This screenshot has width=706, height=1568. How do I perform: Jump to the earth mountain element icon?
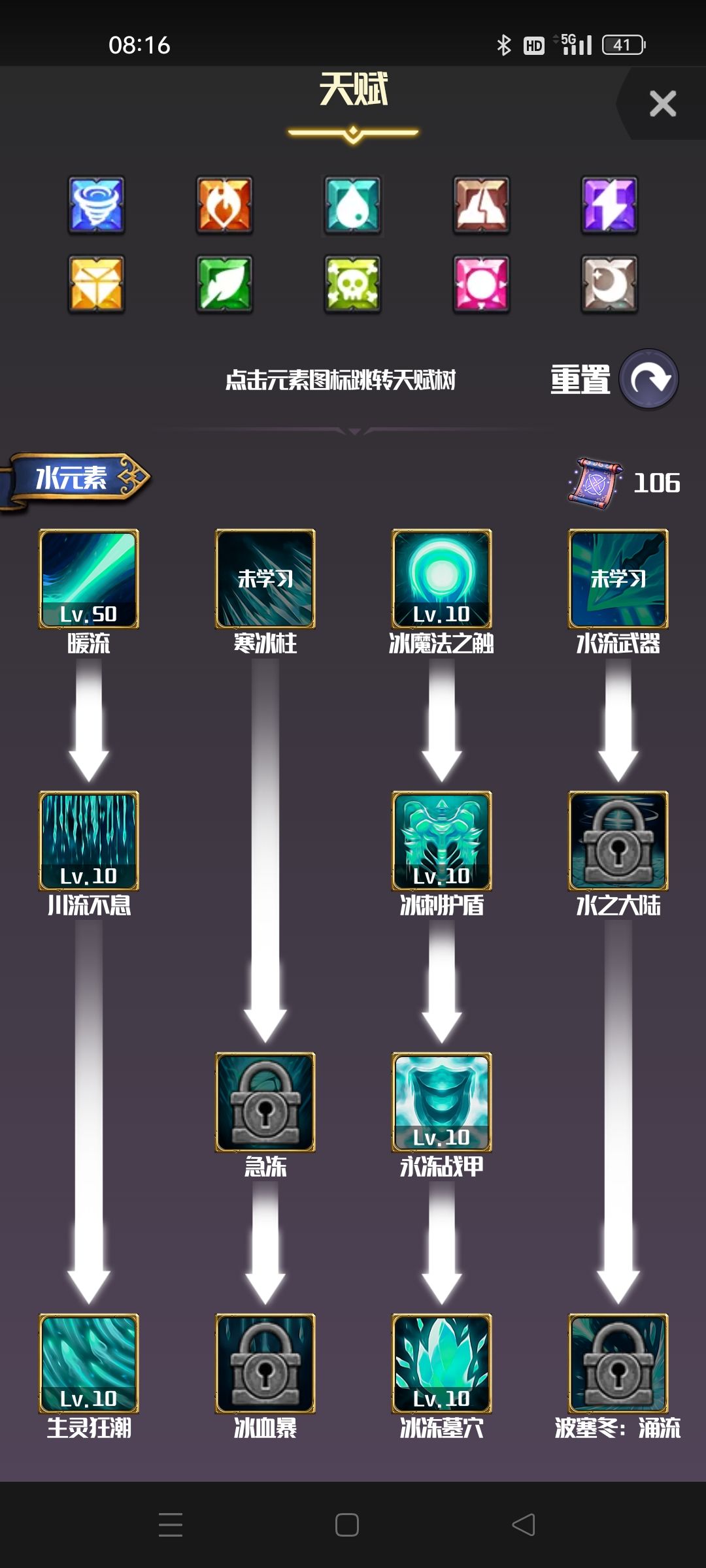[x=481, y=205]
